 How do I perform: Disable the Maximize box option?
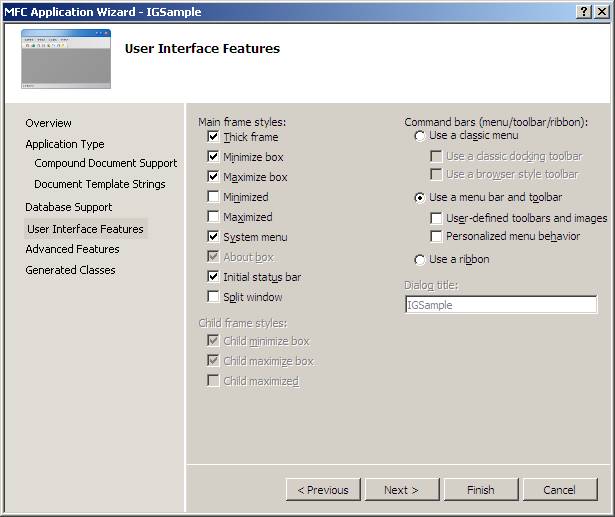coord(214,177)
